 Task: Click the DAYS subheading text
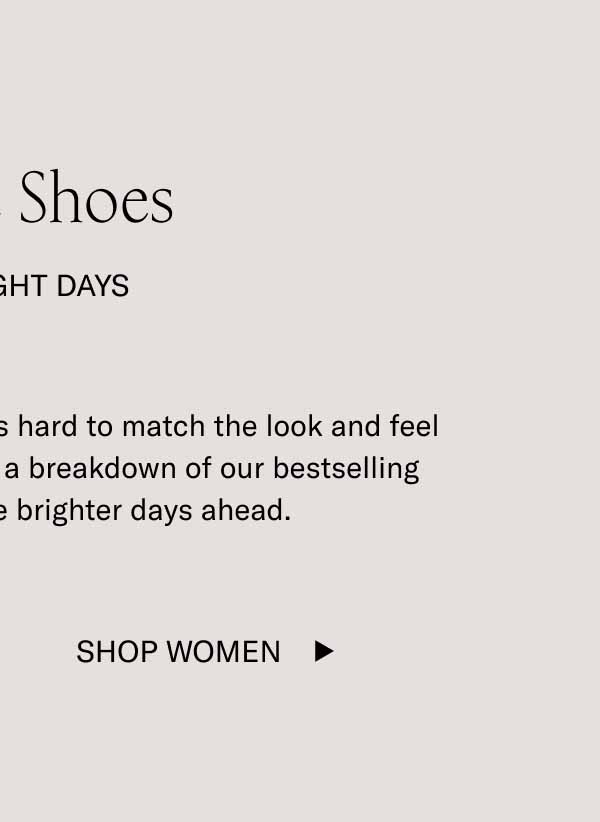coord(92,286)
